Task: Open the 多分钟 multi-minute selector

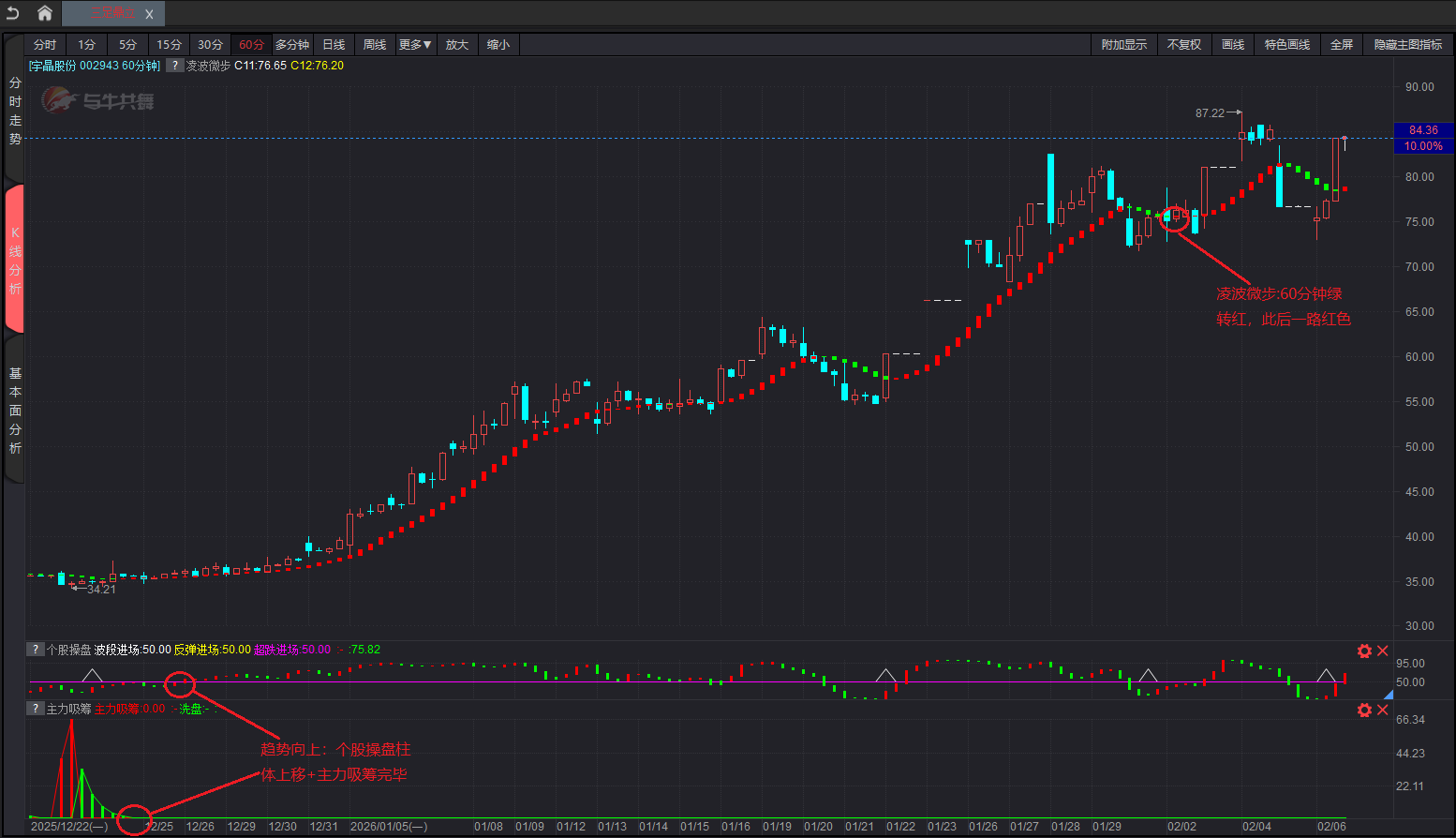Action: click(292, 45)
